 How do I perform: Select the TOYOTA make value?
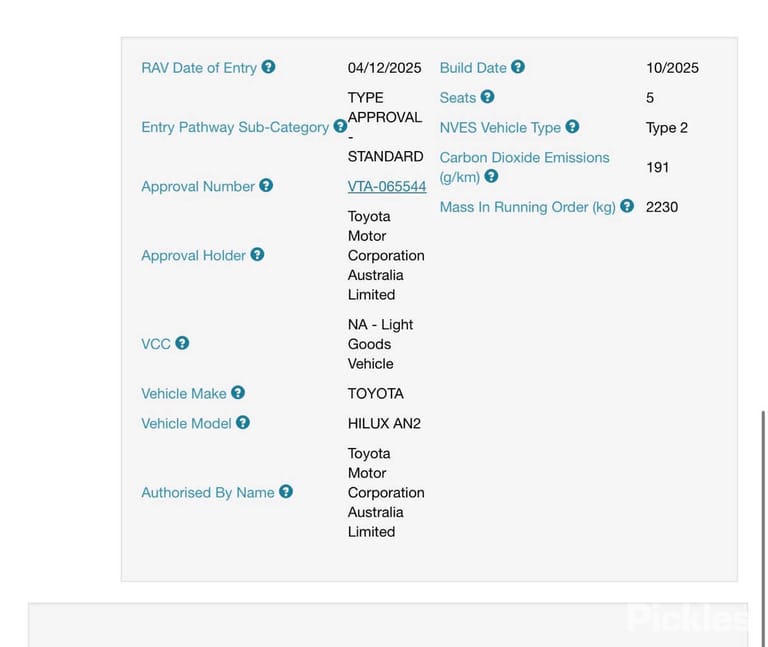pyautogui.click(x=376, y=393)
